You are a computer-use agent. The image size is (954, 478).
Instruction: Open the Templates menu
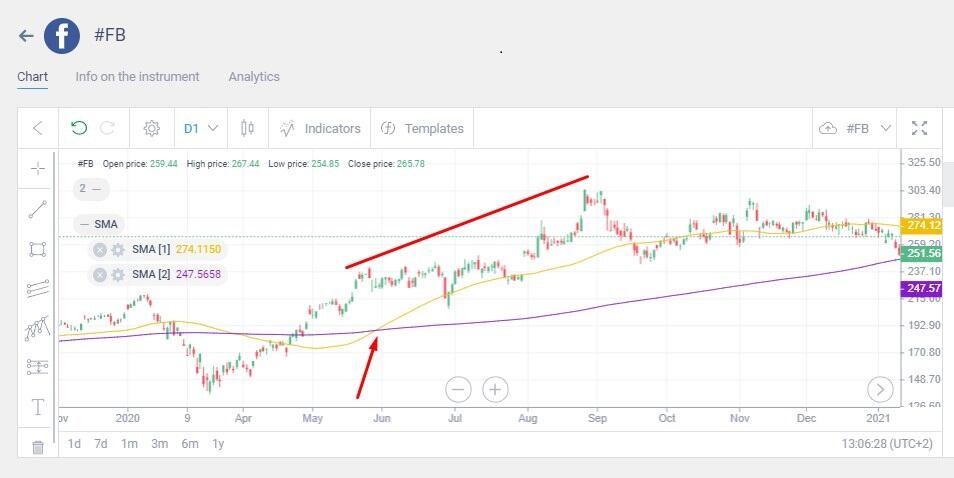coord(422,128)
